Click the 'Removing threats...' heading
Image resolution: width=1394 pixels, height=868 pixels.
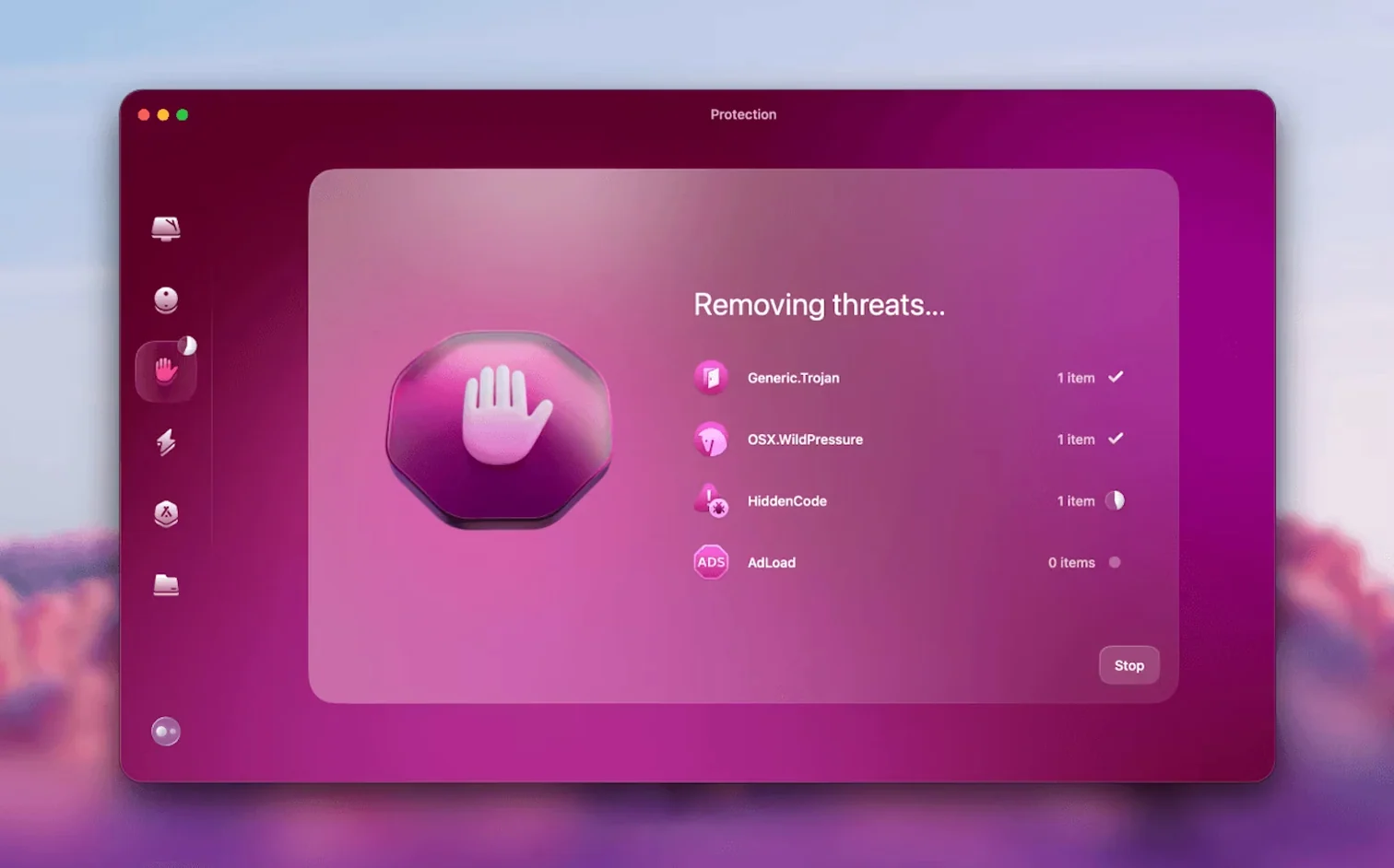pos(819,305)
